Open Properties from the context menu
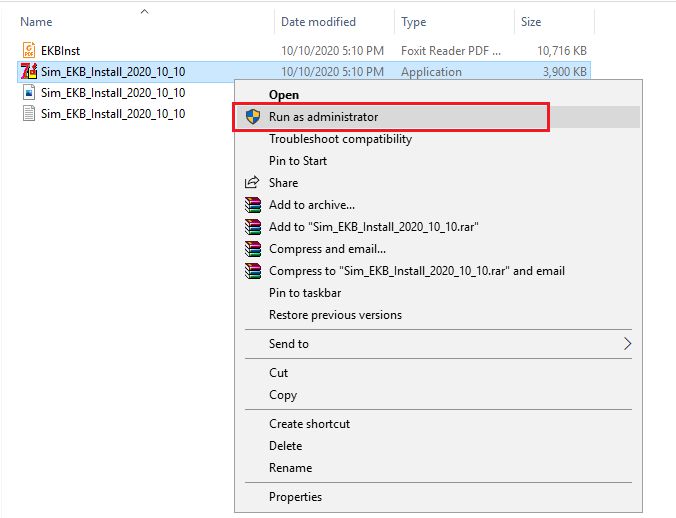This screenshot has height=518, width=676. [295, 497]
